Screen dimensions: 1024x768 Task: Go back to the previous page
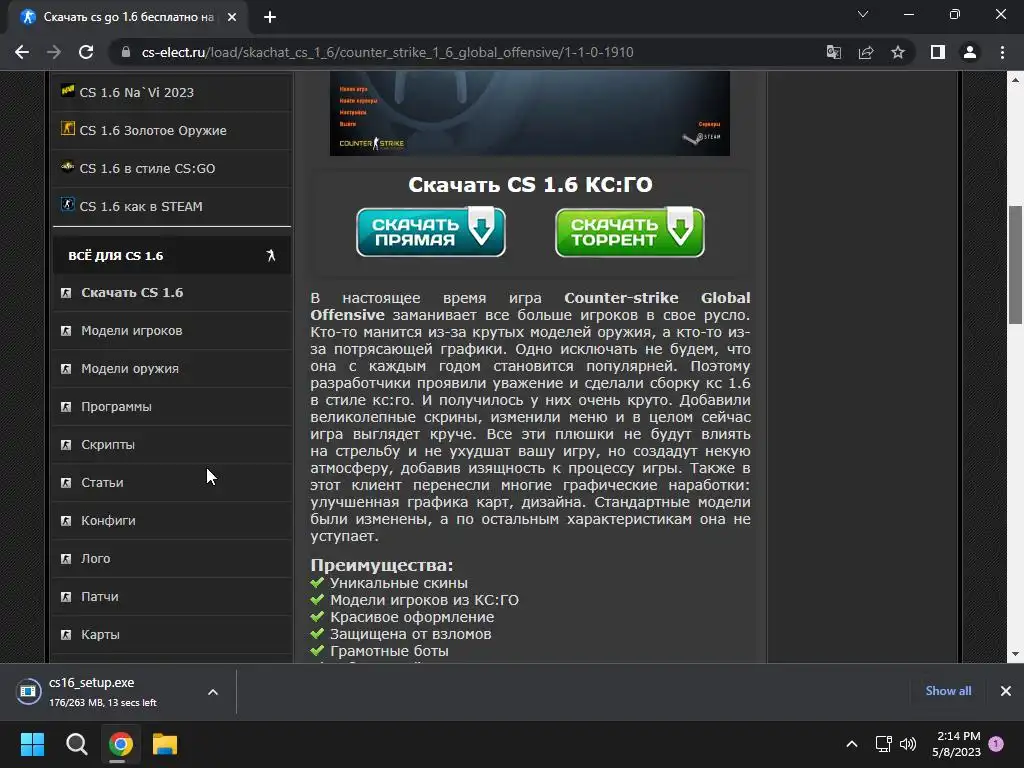[22, 52]
